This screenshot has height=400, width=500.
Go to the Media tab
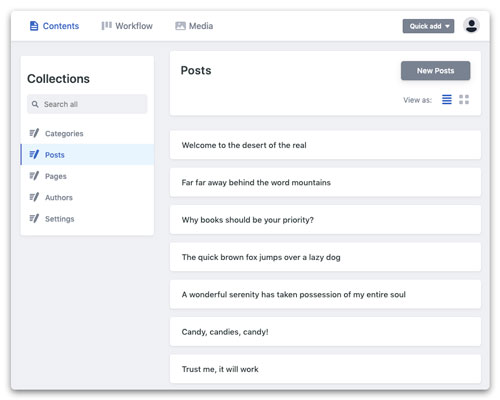(x=194, y=26)
